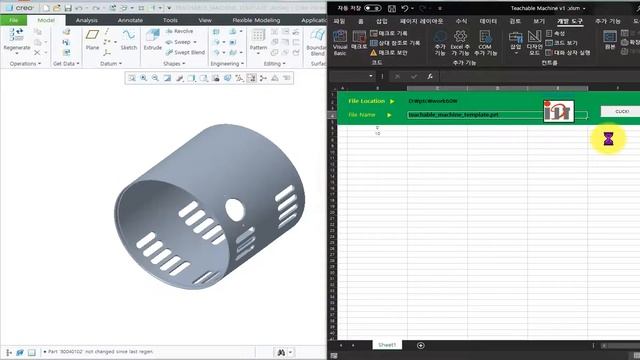Click the logo image in the worksheet
Image resolution: width=640 pixels, height=360 pixels.
pos(559,111)
